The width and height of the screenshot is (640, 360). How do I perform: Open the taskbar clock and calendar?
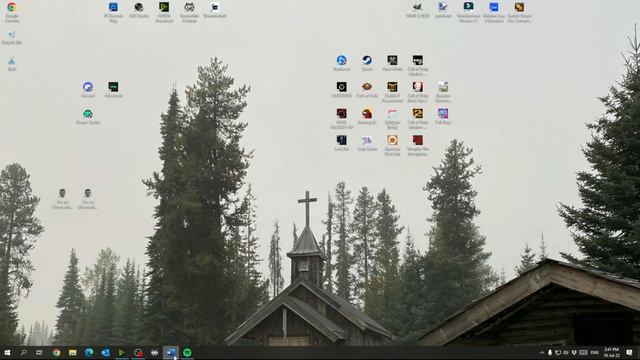[x=611, y=353]
